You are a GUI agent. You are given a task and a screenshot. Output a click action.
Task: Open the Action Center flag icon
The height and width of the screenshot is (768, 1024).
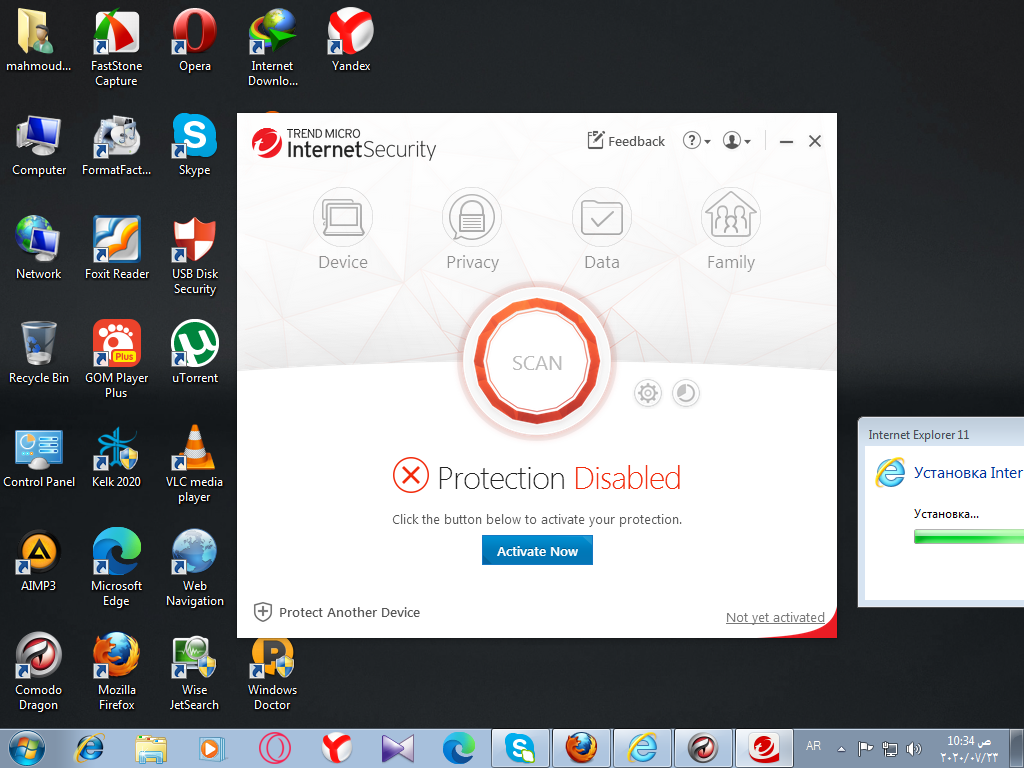[865, 748]
